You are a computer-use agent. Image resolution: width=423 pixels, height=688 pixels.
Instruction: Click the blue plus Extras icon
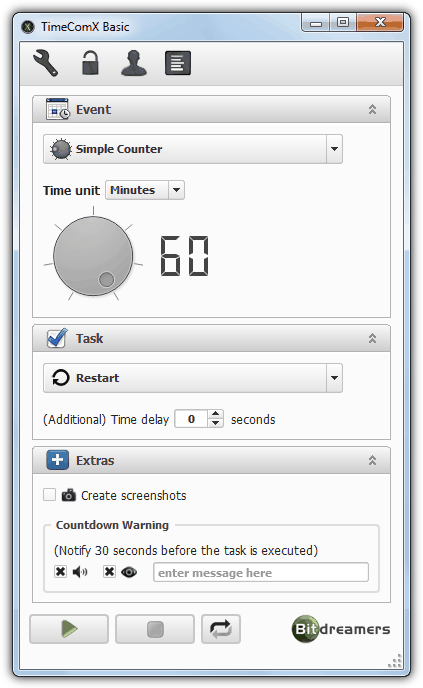pos(57,460)
